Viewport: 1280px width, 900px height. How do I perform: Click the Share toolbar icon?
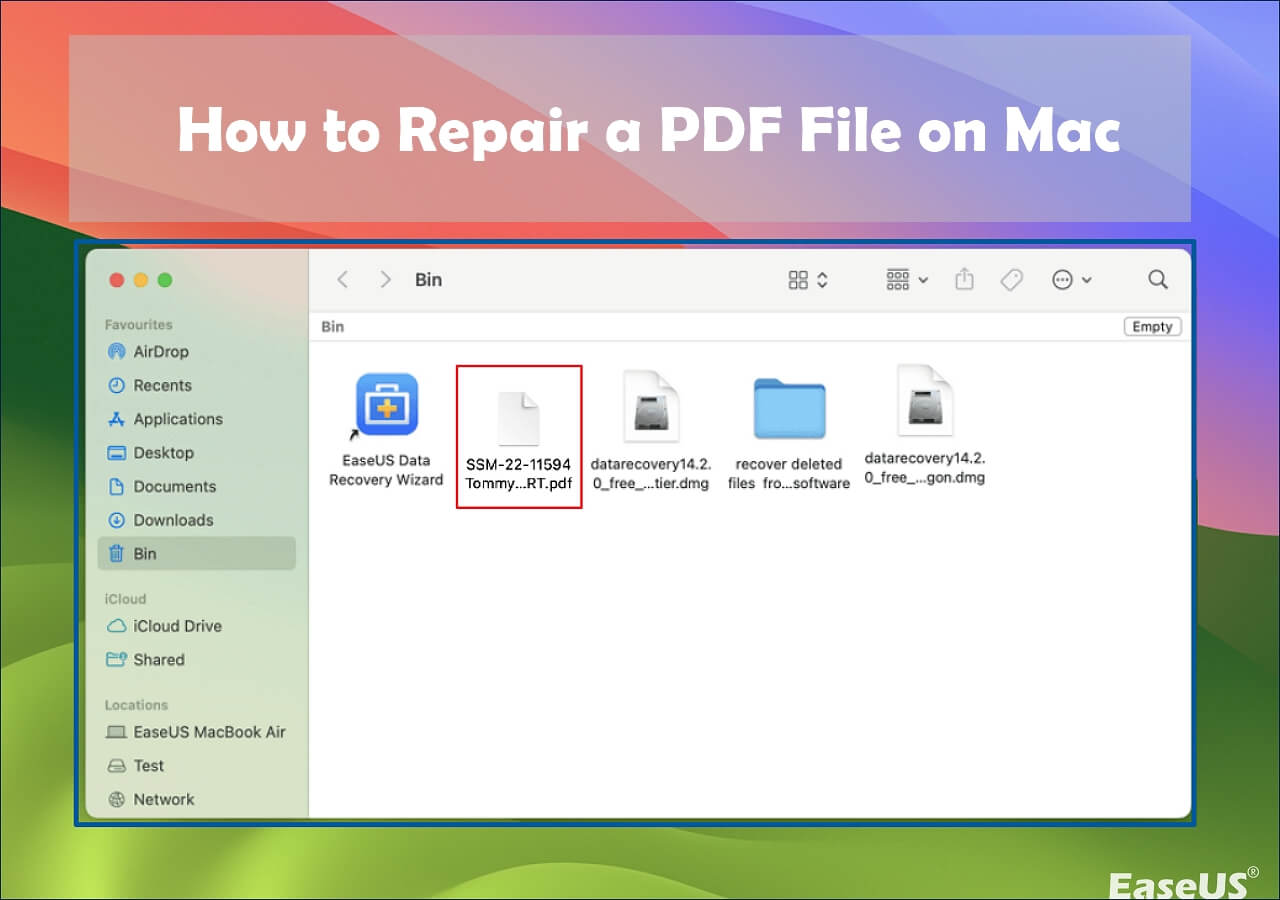964,279
